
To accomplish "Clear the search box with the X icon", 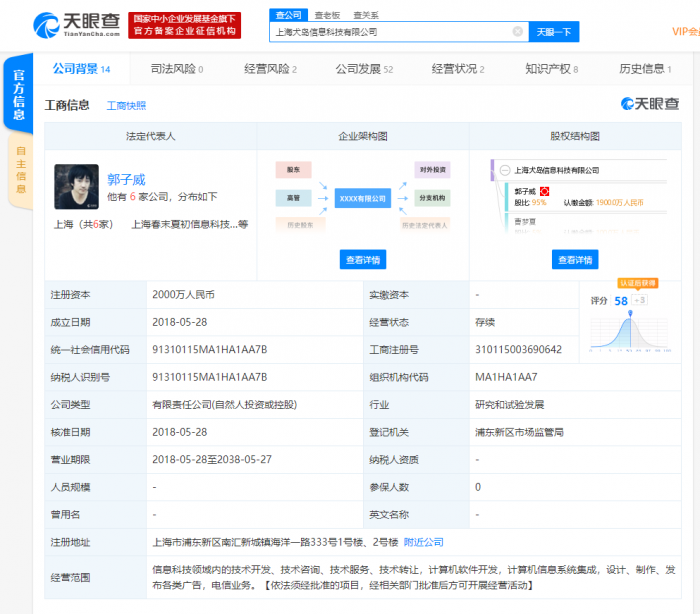I will (517, 32).
